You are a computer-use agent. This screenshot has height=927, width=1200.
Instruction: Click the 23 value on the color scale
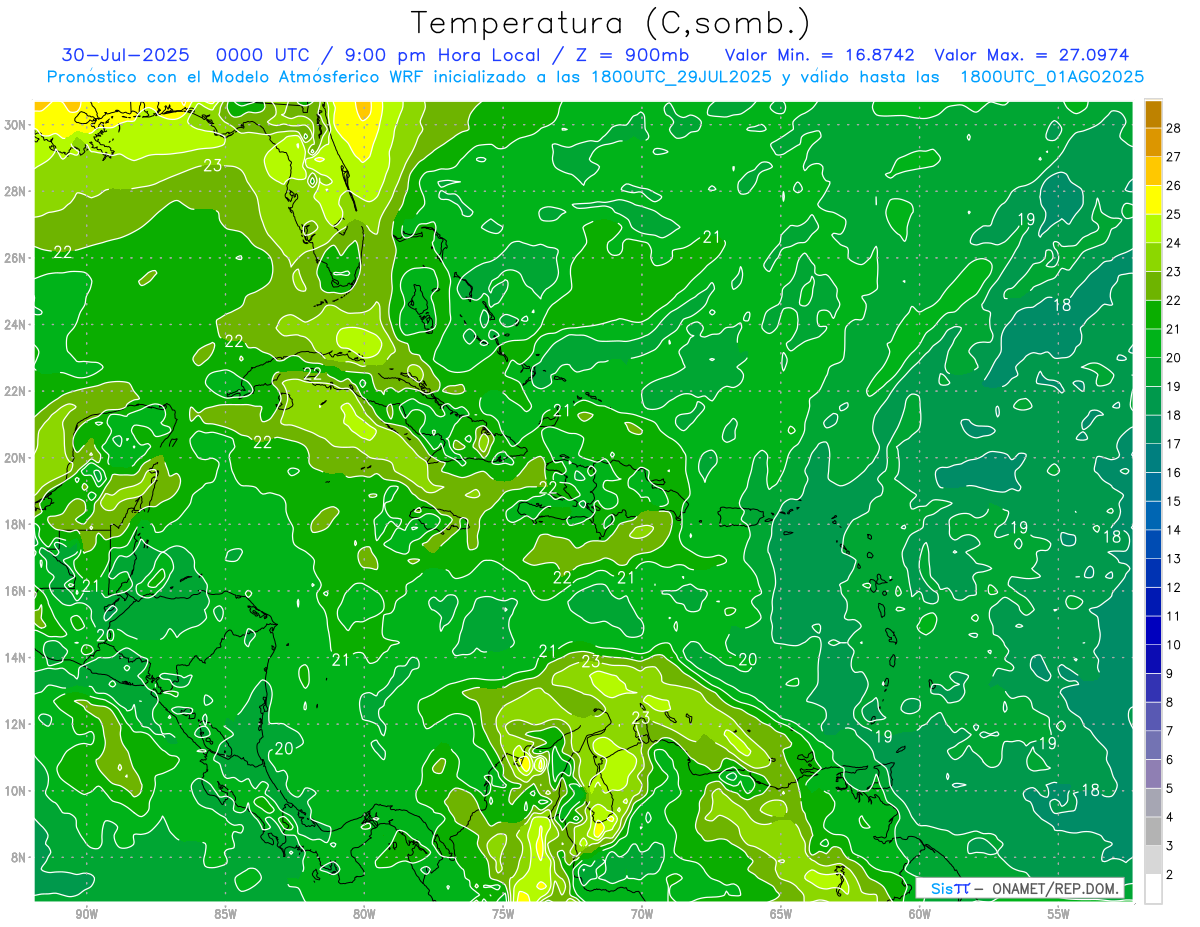tap(1175, 271)
